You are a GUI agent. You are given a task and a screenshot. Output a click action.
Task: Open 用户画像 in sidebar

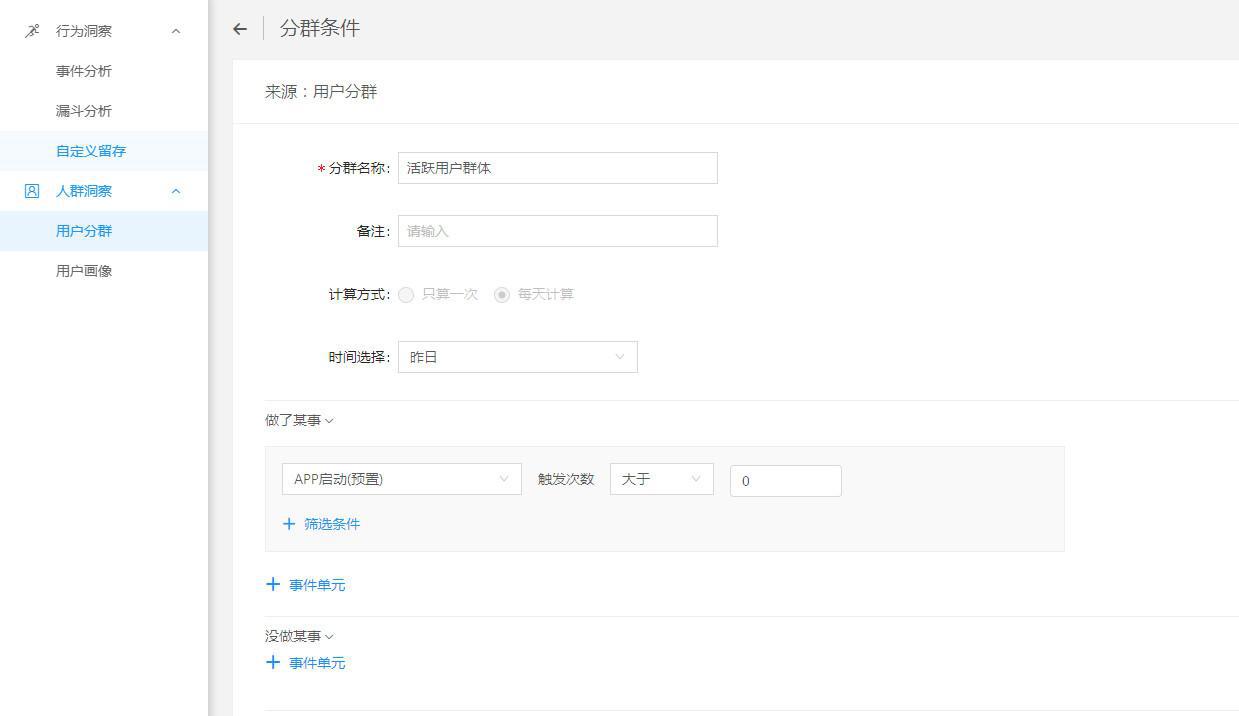[x=84, y=271]
